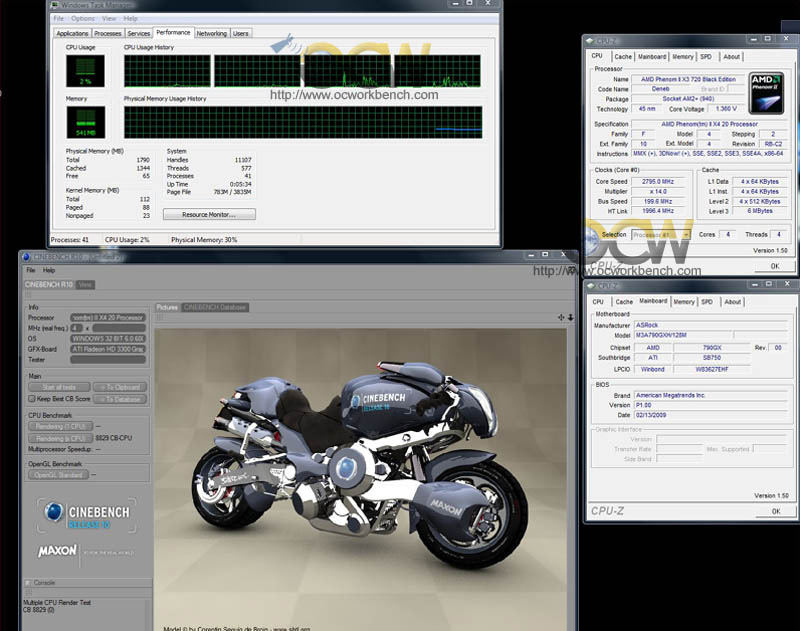Click the Tester input field in CINEBENCH
The width and height of the screenshot is (800, 631).
coord(108,359)
